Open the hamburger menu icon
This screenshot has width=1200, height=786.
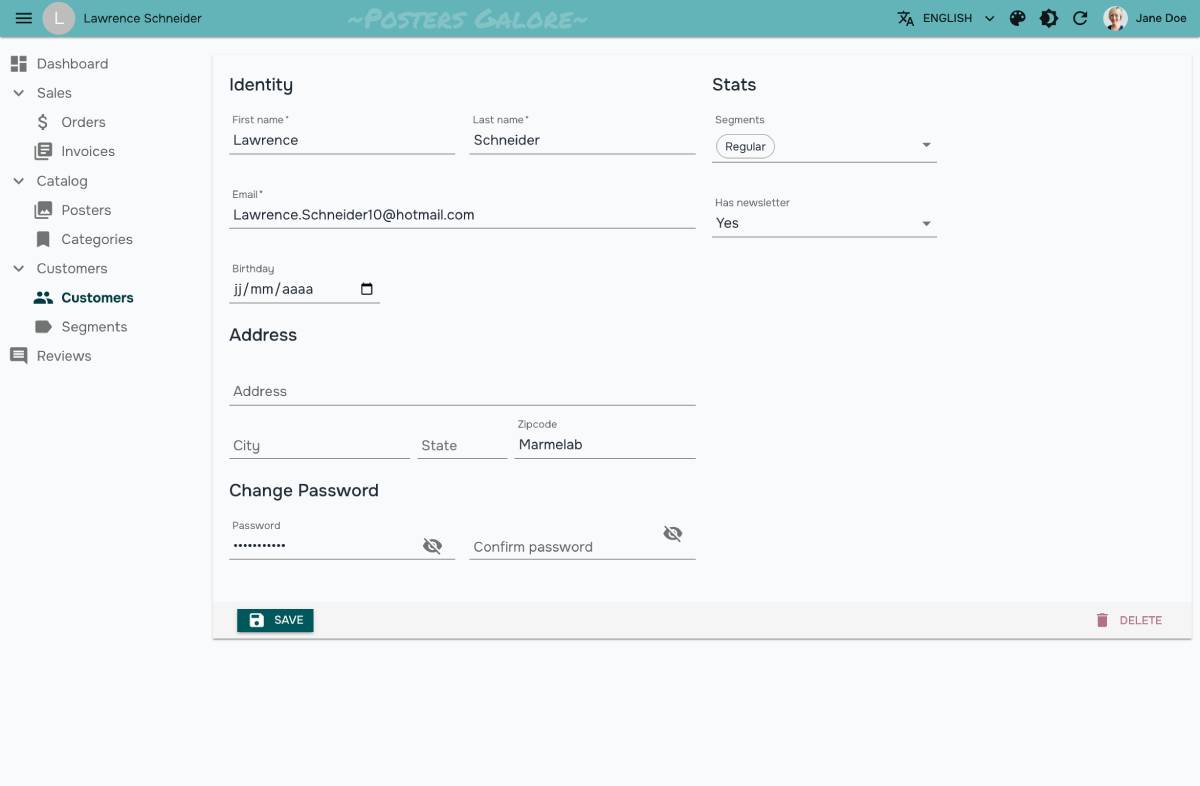pos(24,18)
